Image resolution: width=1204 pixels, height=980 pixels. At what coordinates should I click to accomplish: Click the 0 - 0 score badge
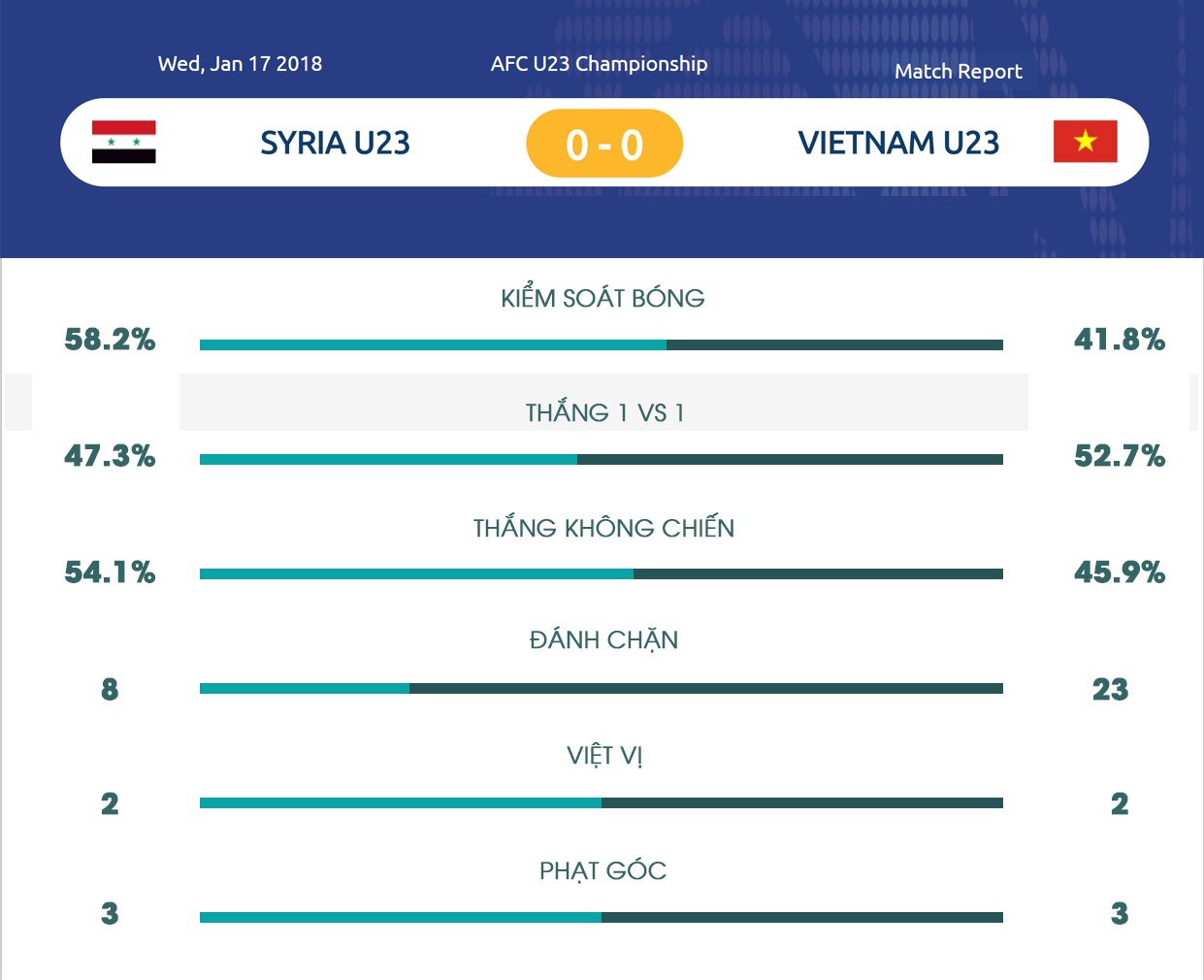[x=604, y=144]
